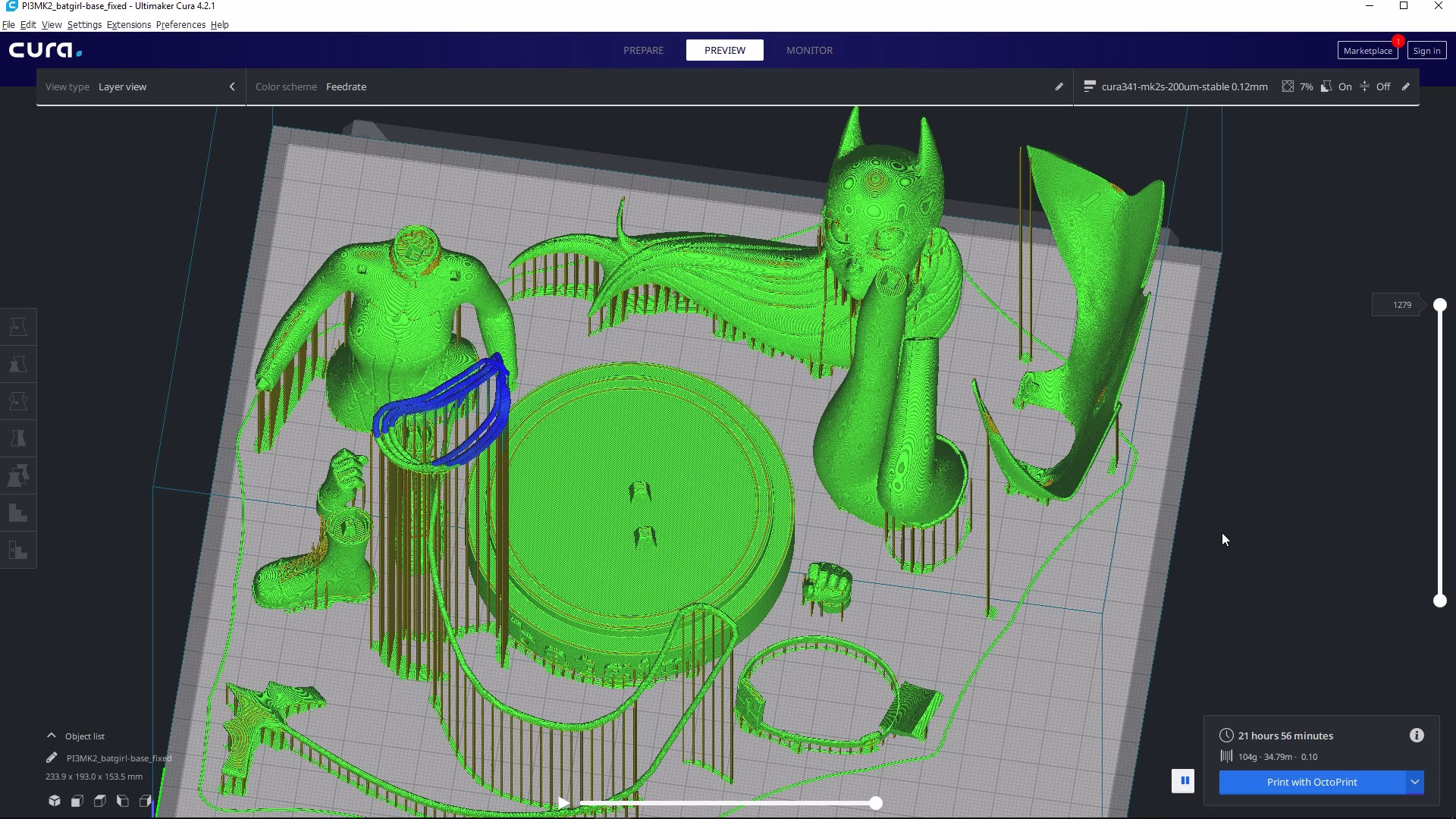The height and width of the screenshot is (819, 1456).
Task: Click the support On icon
Action: pos(1326,86)
